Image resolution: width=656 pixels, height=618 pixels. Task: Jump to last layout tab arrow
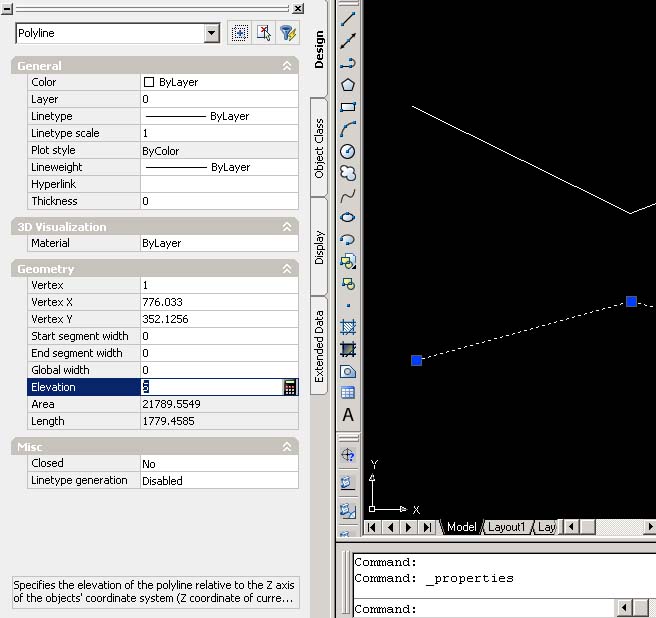427,527
